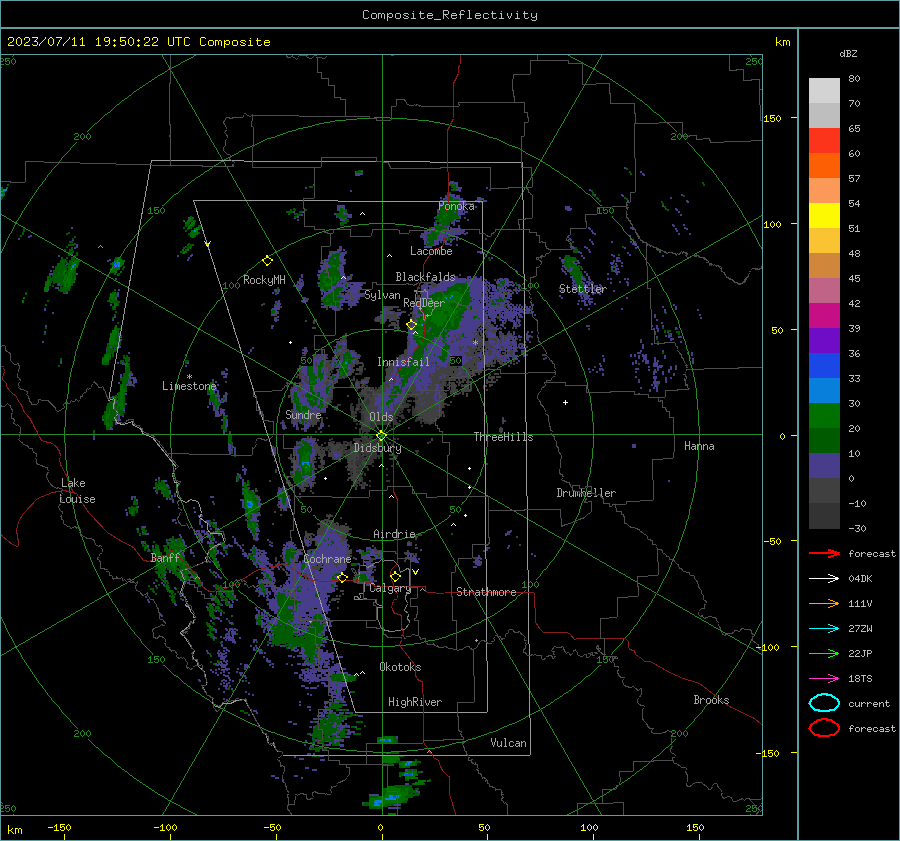Click the Cochrane city label
Screen dimensions: 900x841
(327, 559)
